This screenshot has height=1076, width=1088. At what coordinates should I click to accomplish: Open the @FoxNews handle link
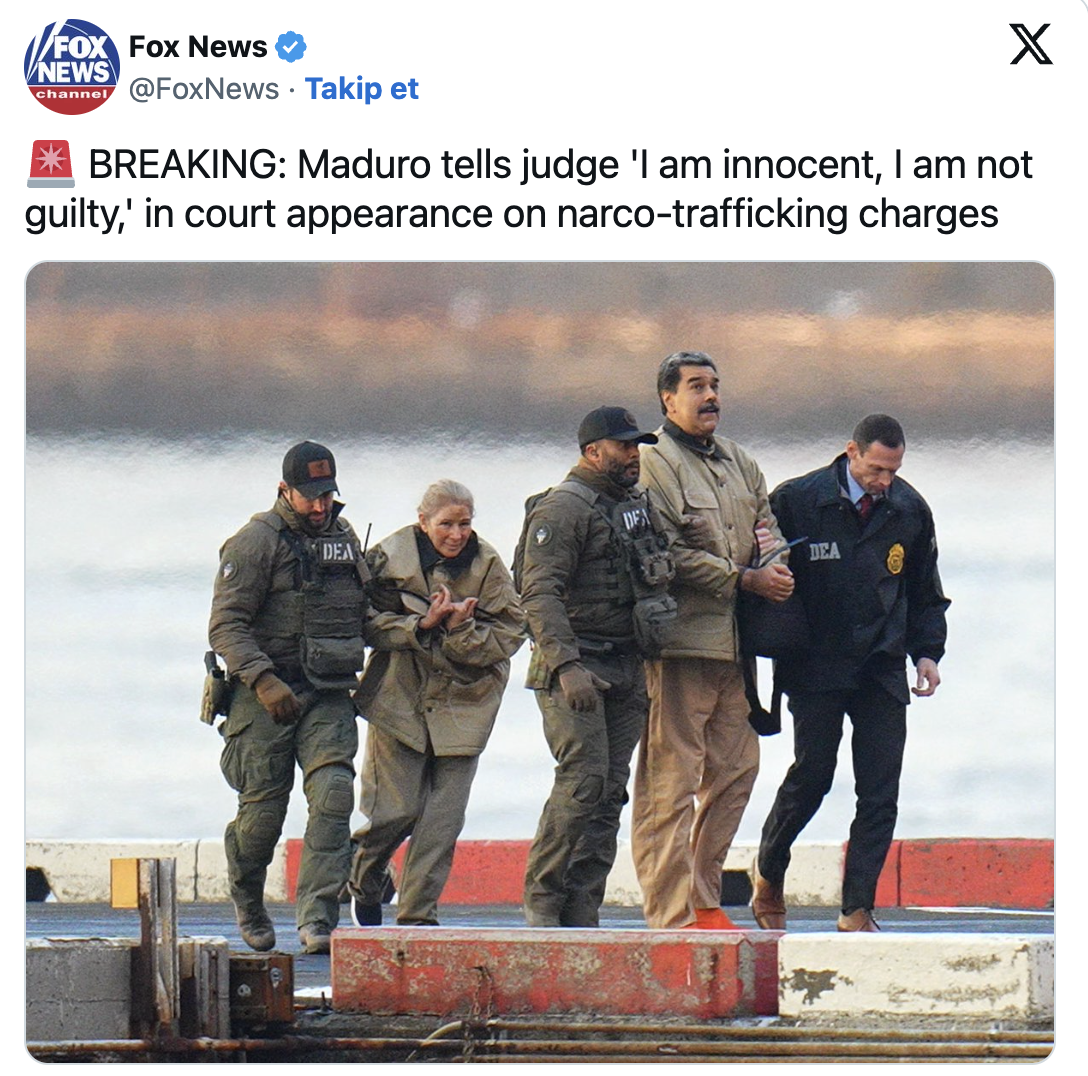(204, 89)
